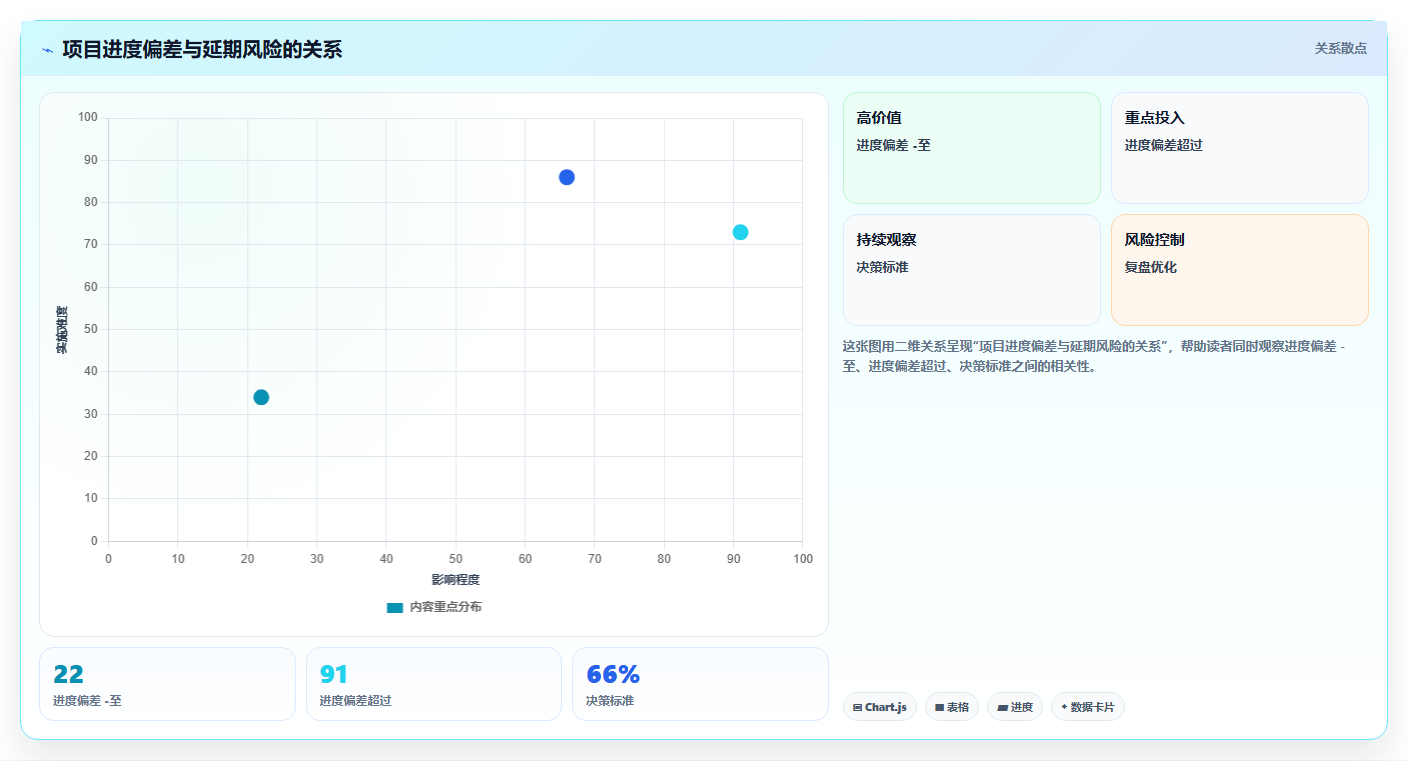
Task: Select the dark blue scatter point near 86
Action: [x=567, y=177]
